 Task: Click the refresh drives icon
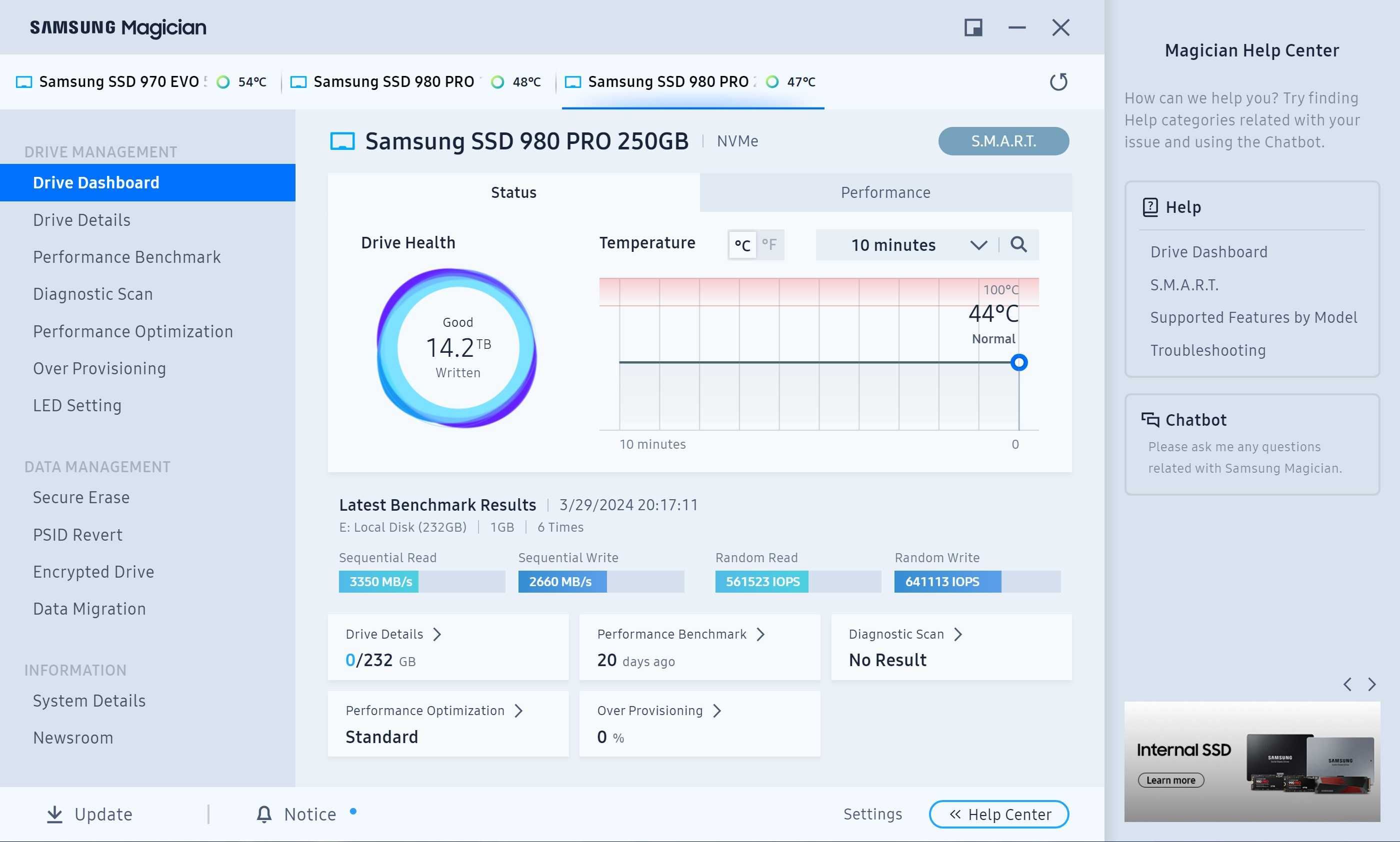pos(1058,82)
